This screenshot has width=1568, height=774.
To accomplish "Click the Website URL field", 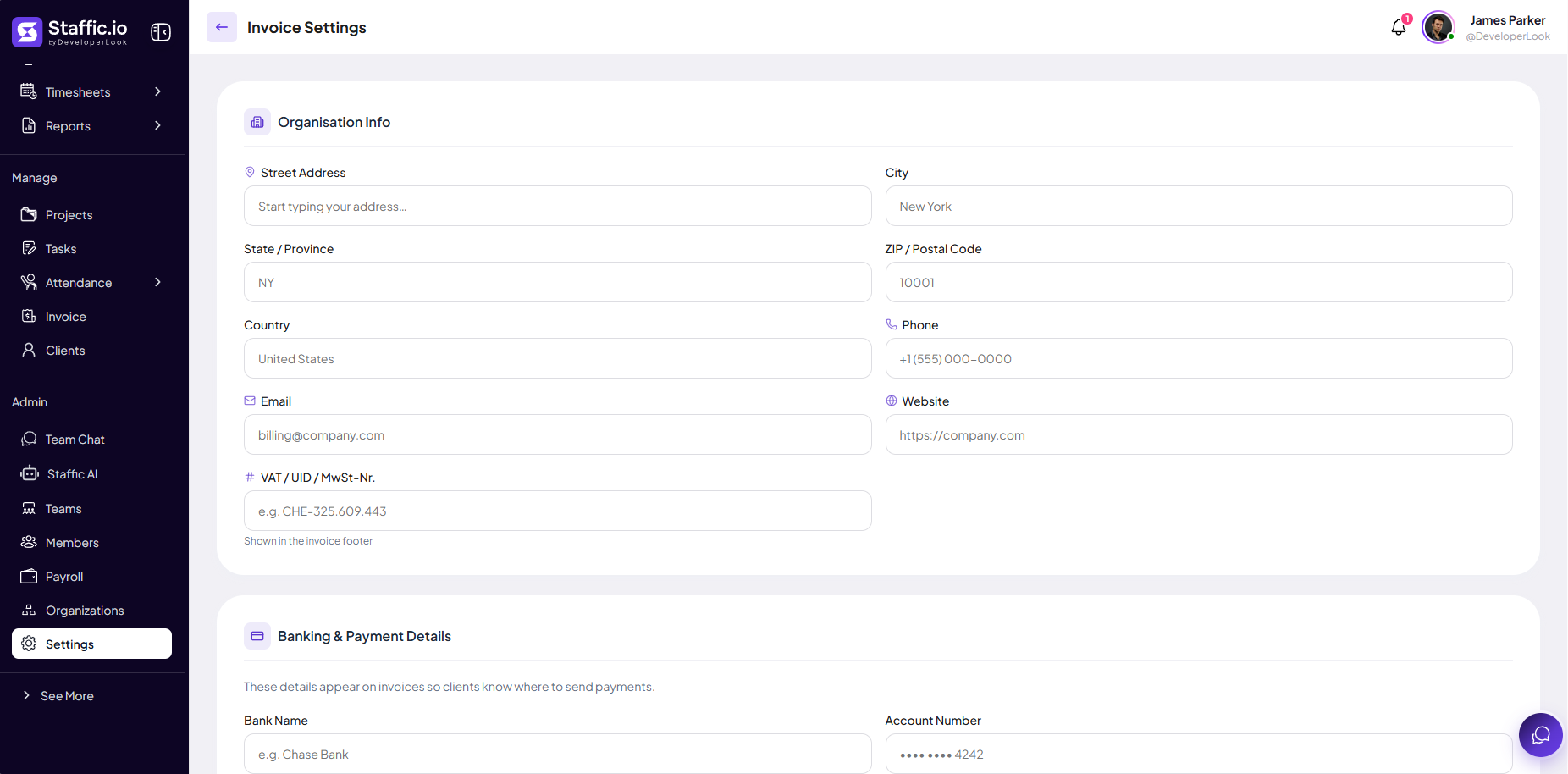I will pos(1199,434).
